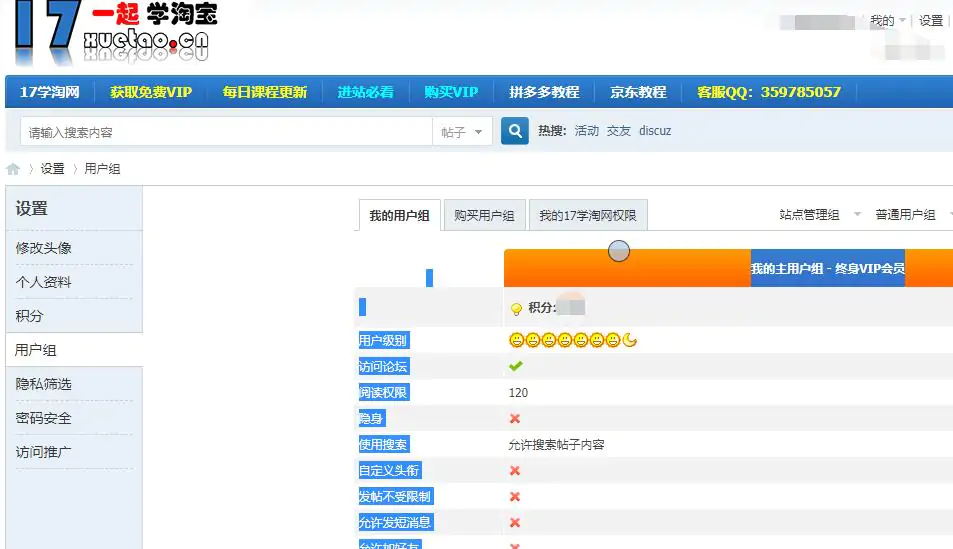Screen dimensions: 953x549
Task: Click 设置 in the breadcrumb trail
Action: click(x=52, y=169)
